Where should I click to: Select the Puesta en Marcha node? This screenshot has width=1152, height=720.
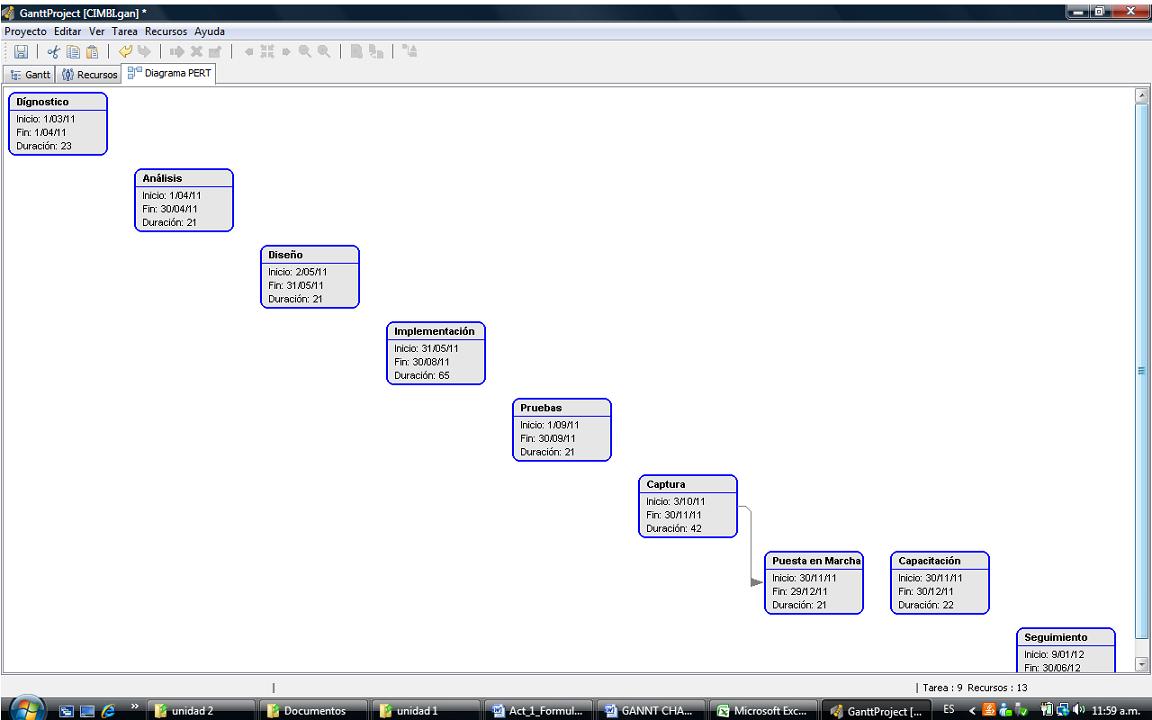click(x=814, y=582)
